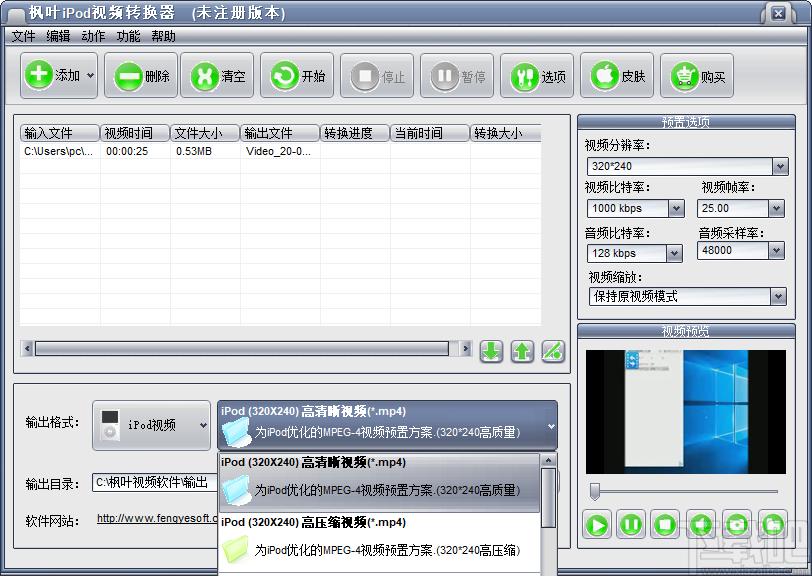Open the 皮肤 (Skin) apple button
This screenshot has height=576, width=812.
tap(617, 76)
